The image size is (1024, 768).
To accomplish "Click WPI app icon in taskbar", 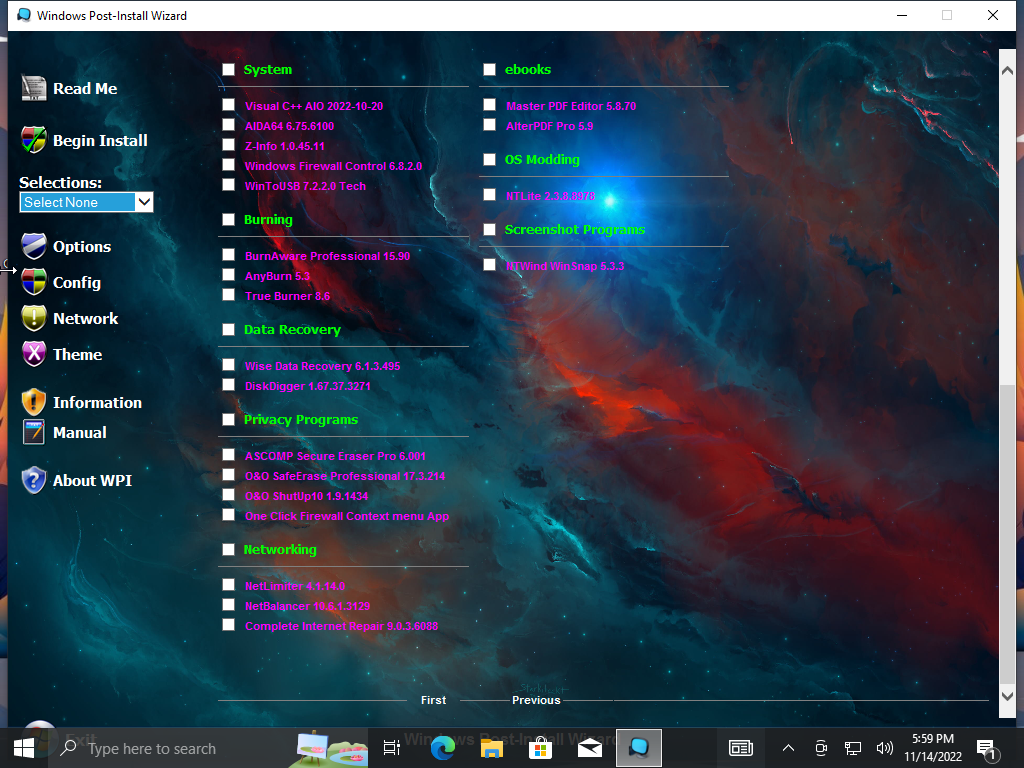I will [x=639, y=748].
